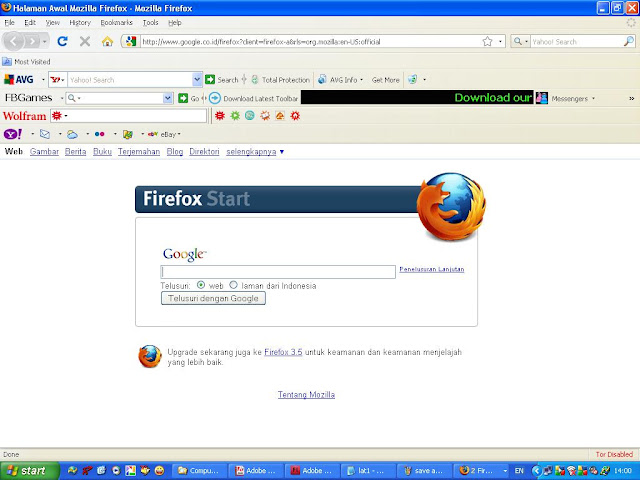Click the AVG logo on the toolbar
640x480 pixels.
click(18, 80)
